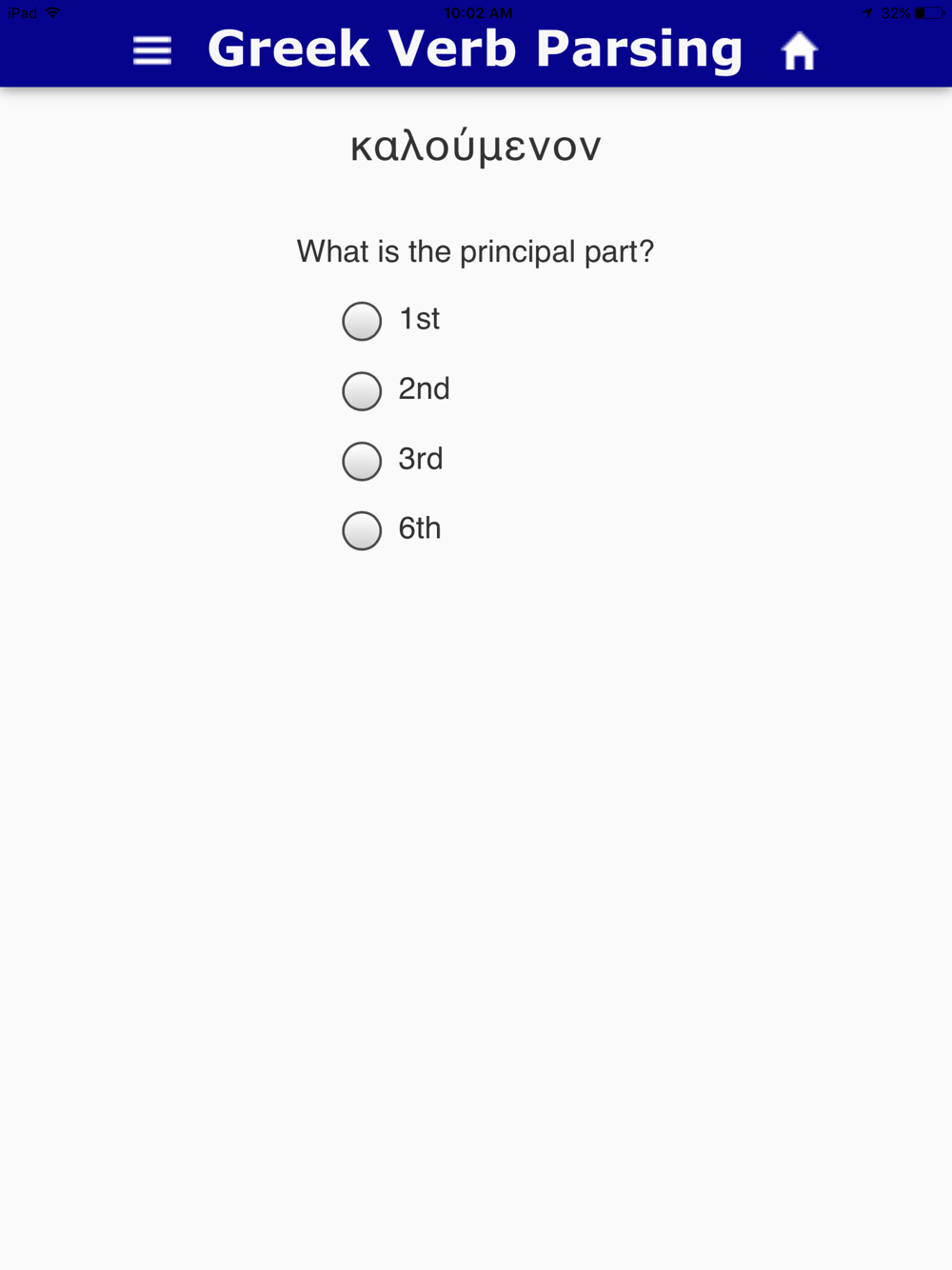Click the battery icon in status bar
The image size is (952, 1270).
click(929, 12)
